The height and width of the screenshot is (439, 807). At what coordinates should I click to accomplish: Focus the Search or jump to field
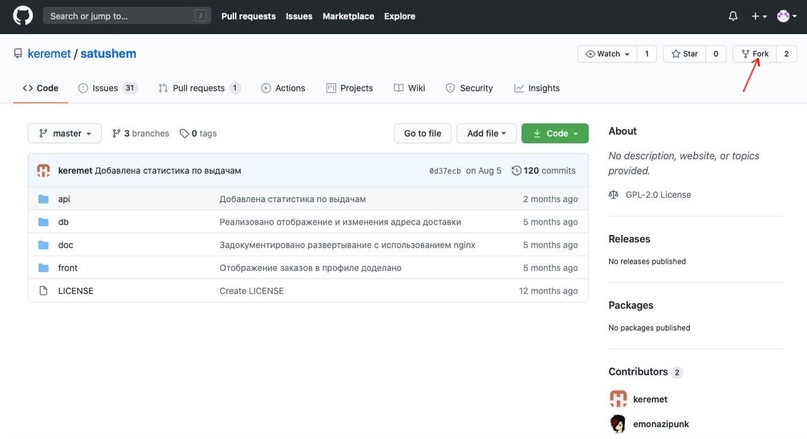tap(127, 16)
